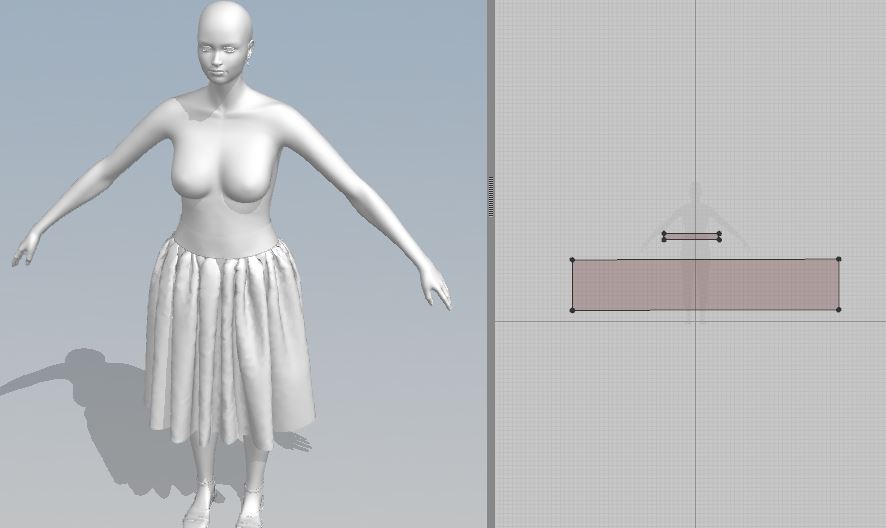886x528 pixels.
Task: Click the avatar's head in the 3D view
Action: 224,40
